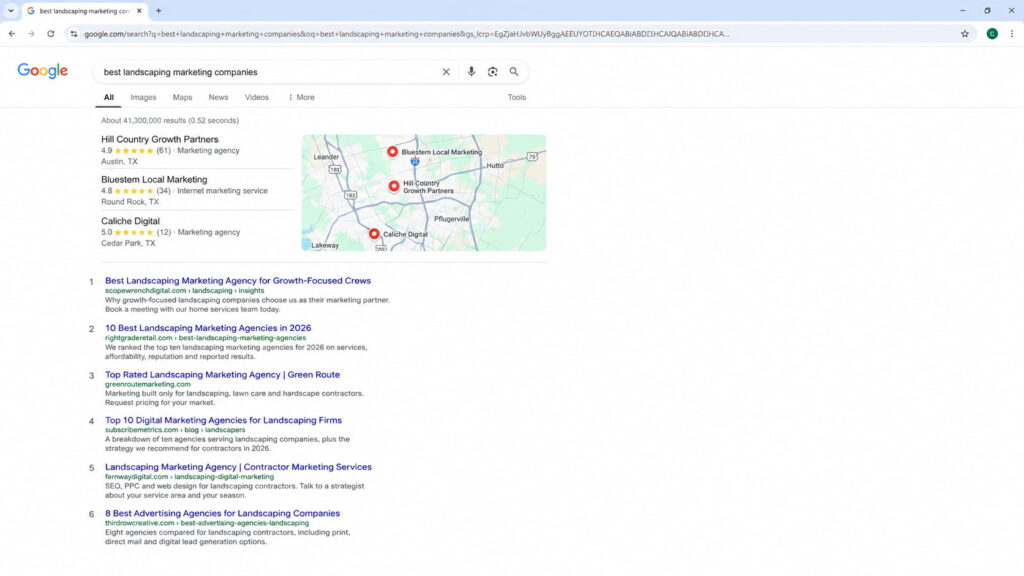The image size is (1024, 576).
Task: Click the Google logo
Action: pos(42,71)
